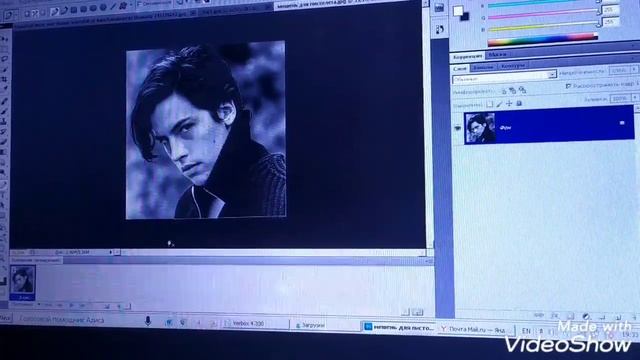
Task: Toggle the Распространить кадр 1 checkbox
Action: (568, 86)
